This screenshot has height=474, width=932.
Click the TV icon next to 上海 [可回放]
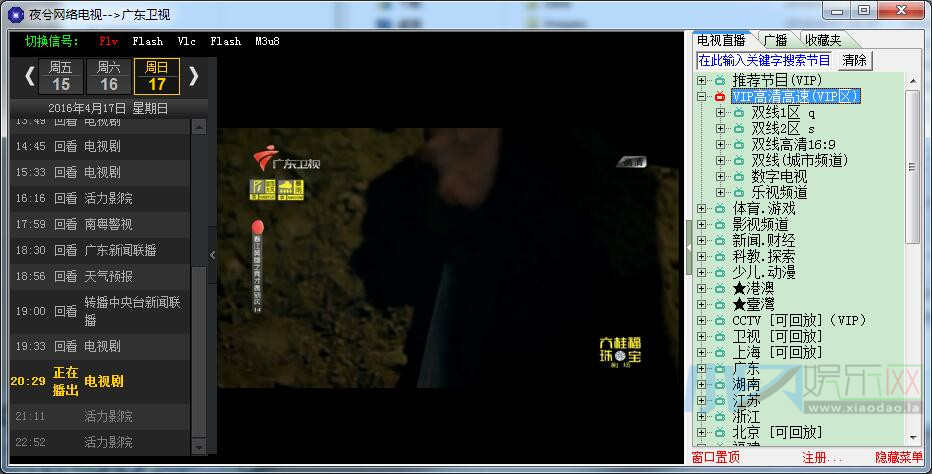pyautogui.click(x=720, y=353)
